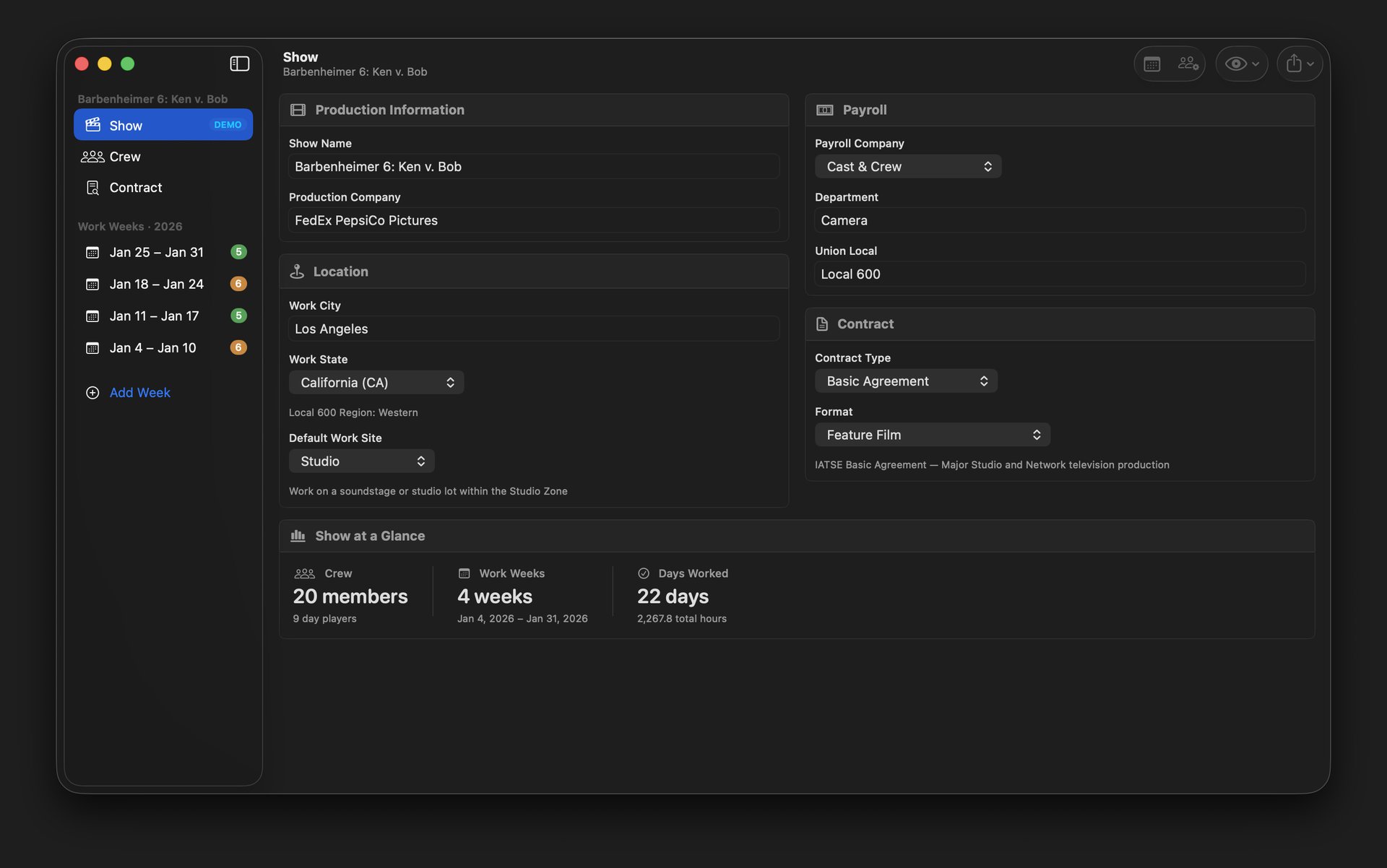Open week Jan 4 – Jan 10

163,347
